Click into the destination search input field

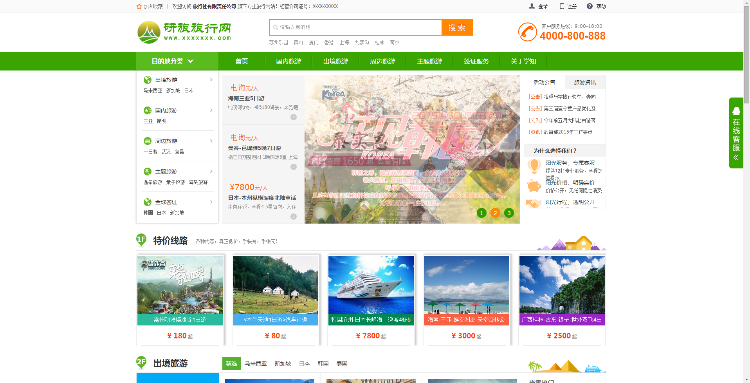[x=355, y=28]
